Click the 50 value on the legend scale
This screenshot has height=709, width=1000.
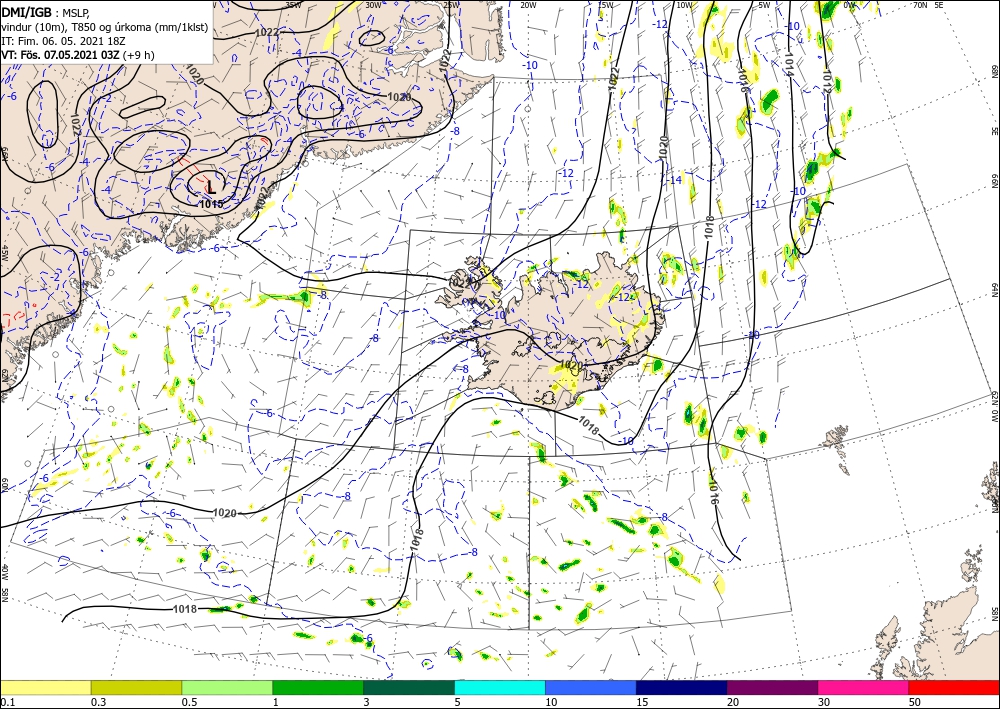(x=915, y=702)
